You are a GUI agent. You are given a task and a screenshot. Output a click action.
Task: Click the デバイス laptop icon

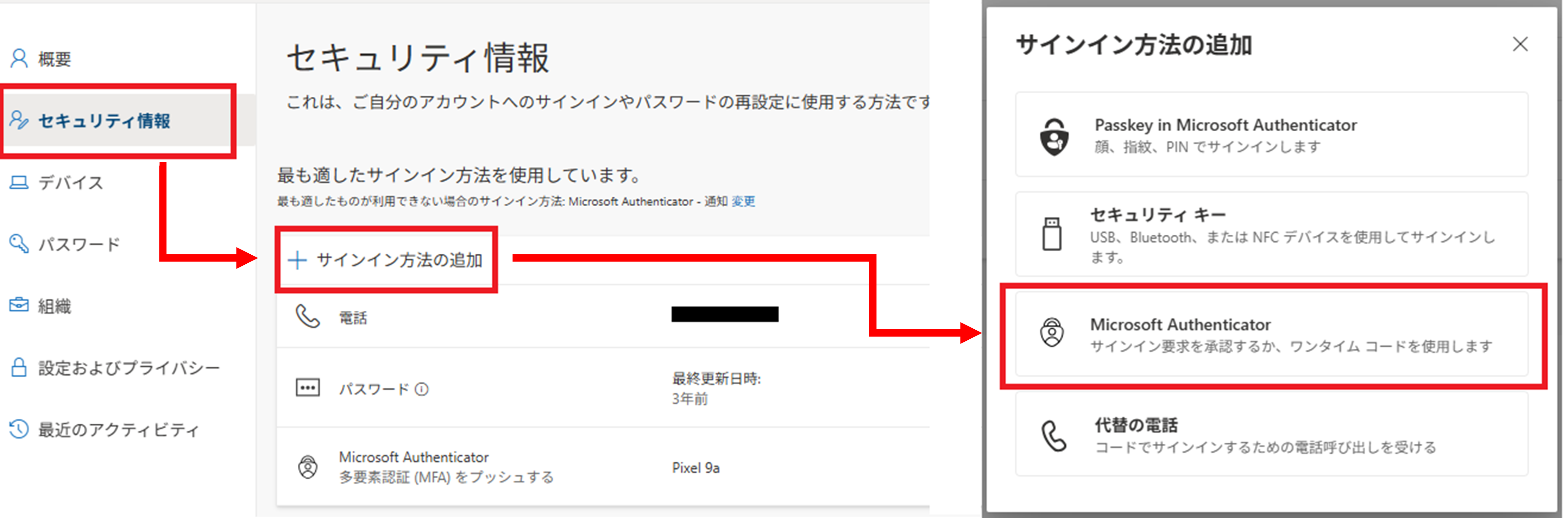coord(19,182)
